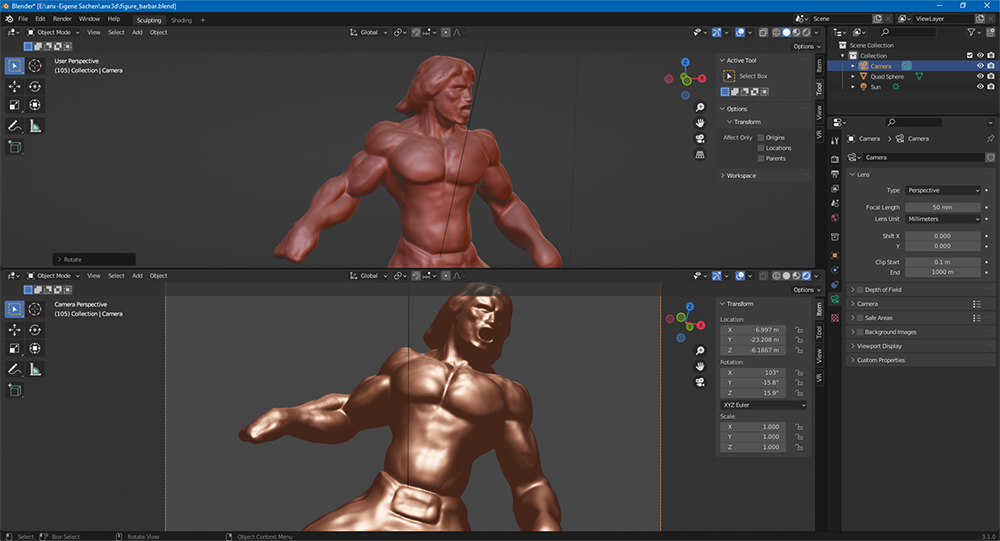Select the Annotate tool in bottom viewport
Image resolution: width=1000 pixels, height=541 pixels.
(x=15, y=369)
